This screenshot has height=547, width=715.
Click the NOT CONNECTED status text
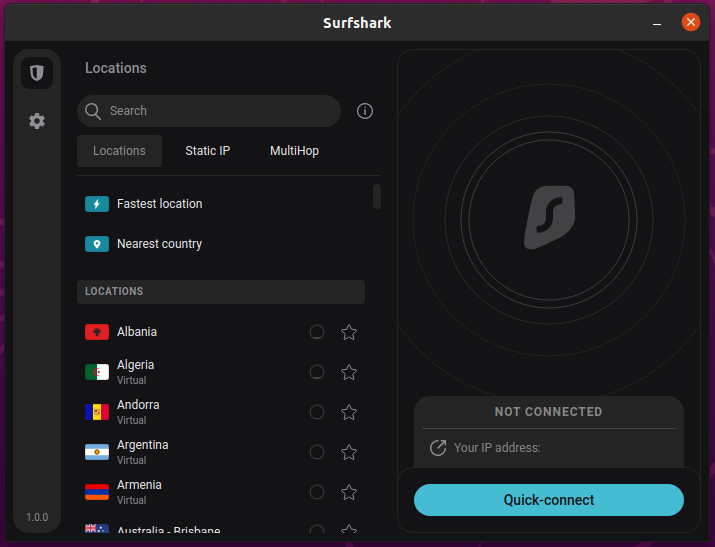(549, 412)
